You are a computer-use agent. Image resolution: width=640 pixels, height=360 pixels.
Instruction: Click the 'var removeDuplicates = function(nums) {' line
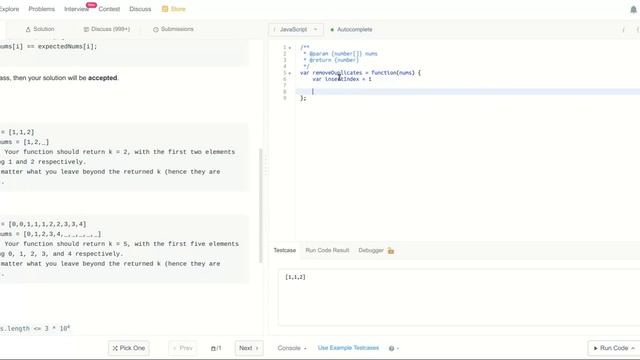[360, 73]
